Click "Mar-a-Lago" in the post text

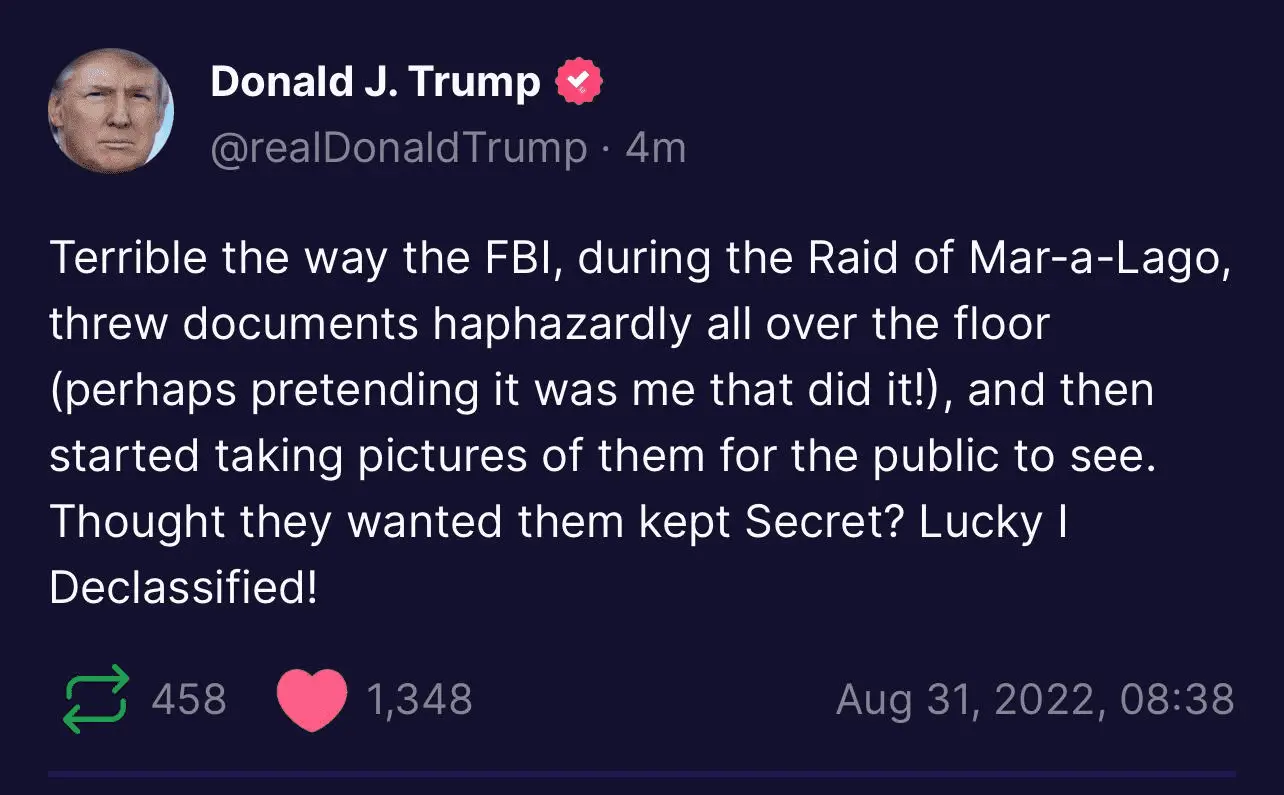[x=1096, y=259]
